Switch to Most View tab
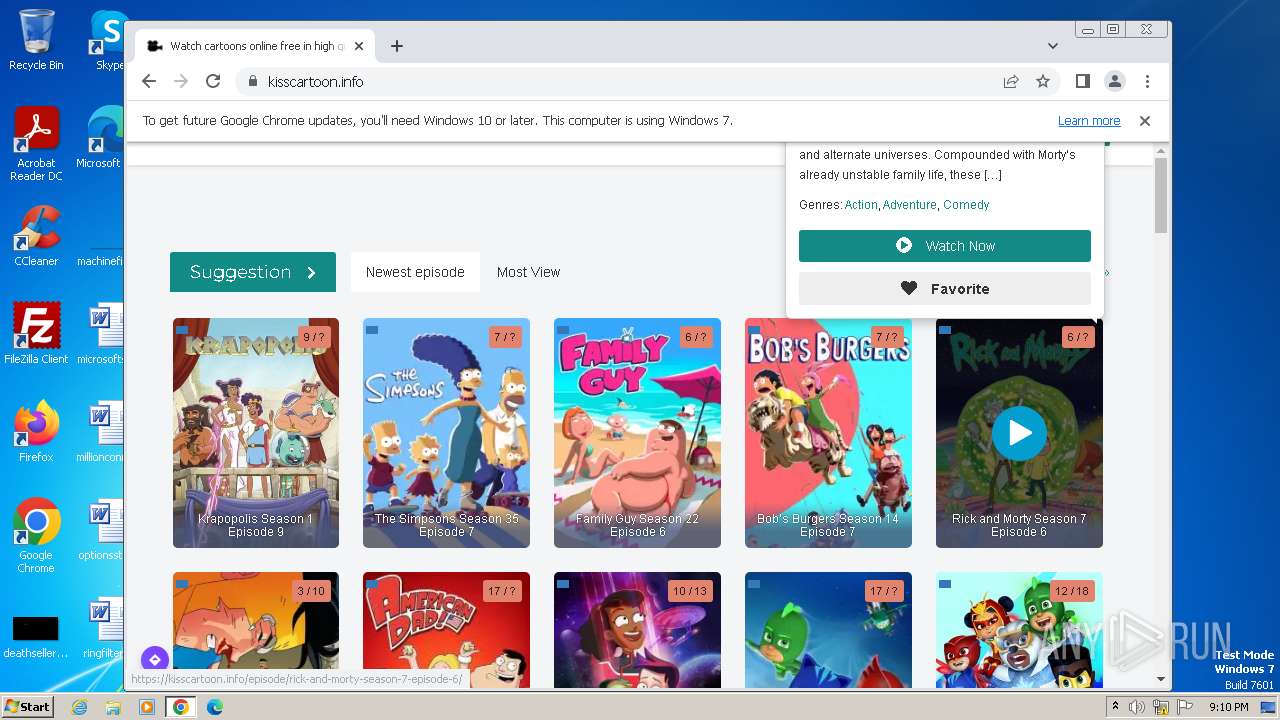This screenshot has width=1280, height=720. (528, 272)
